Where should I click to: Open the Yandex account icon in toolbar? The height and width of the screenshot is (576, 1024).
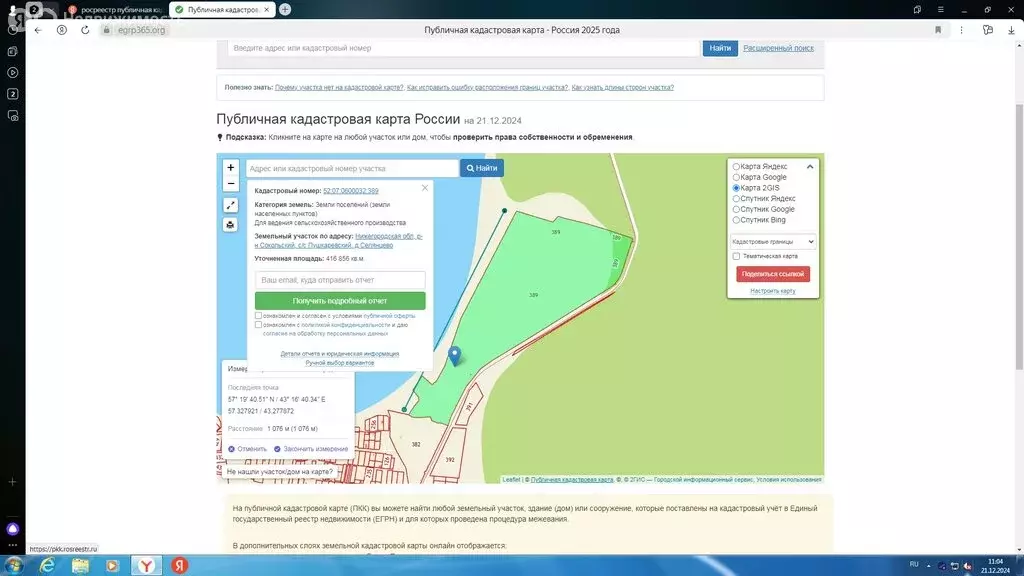tap(61, 30)
